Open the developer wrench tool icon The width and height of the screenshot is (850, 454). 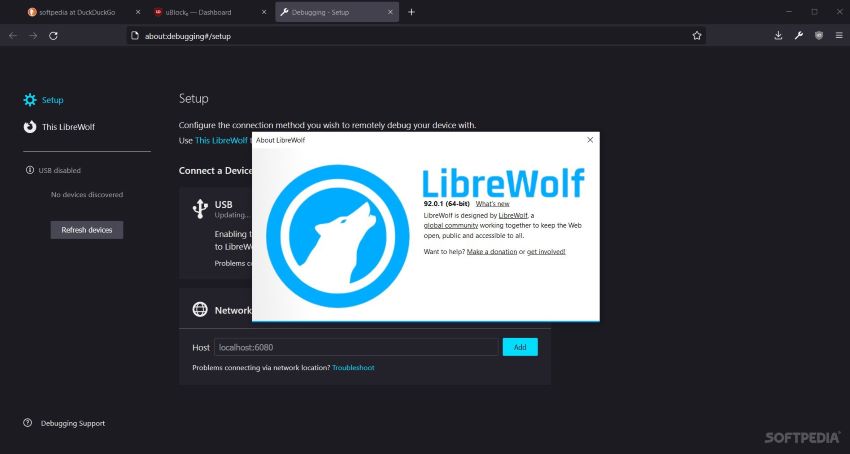(x=799, y=36)
